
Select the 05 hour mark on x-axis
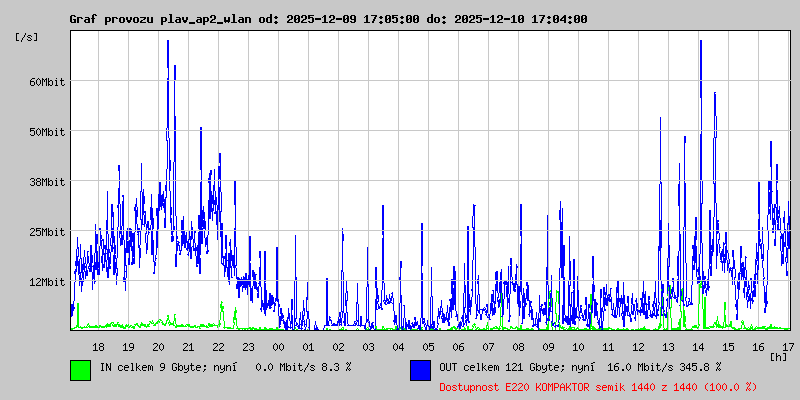[428, 347]
